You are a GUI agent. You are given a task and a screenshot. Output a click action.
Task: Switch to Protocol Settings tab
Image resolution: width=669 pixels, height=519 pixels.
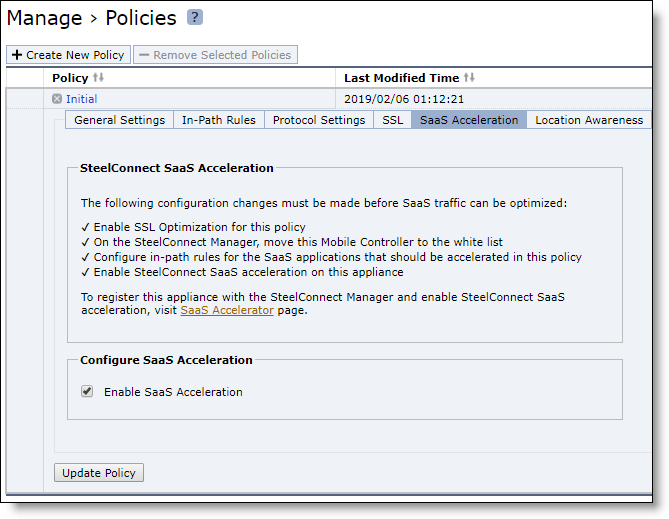pyautogui.click(x=319, y=120)
